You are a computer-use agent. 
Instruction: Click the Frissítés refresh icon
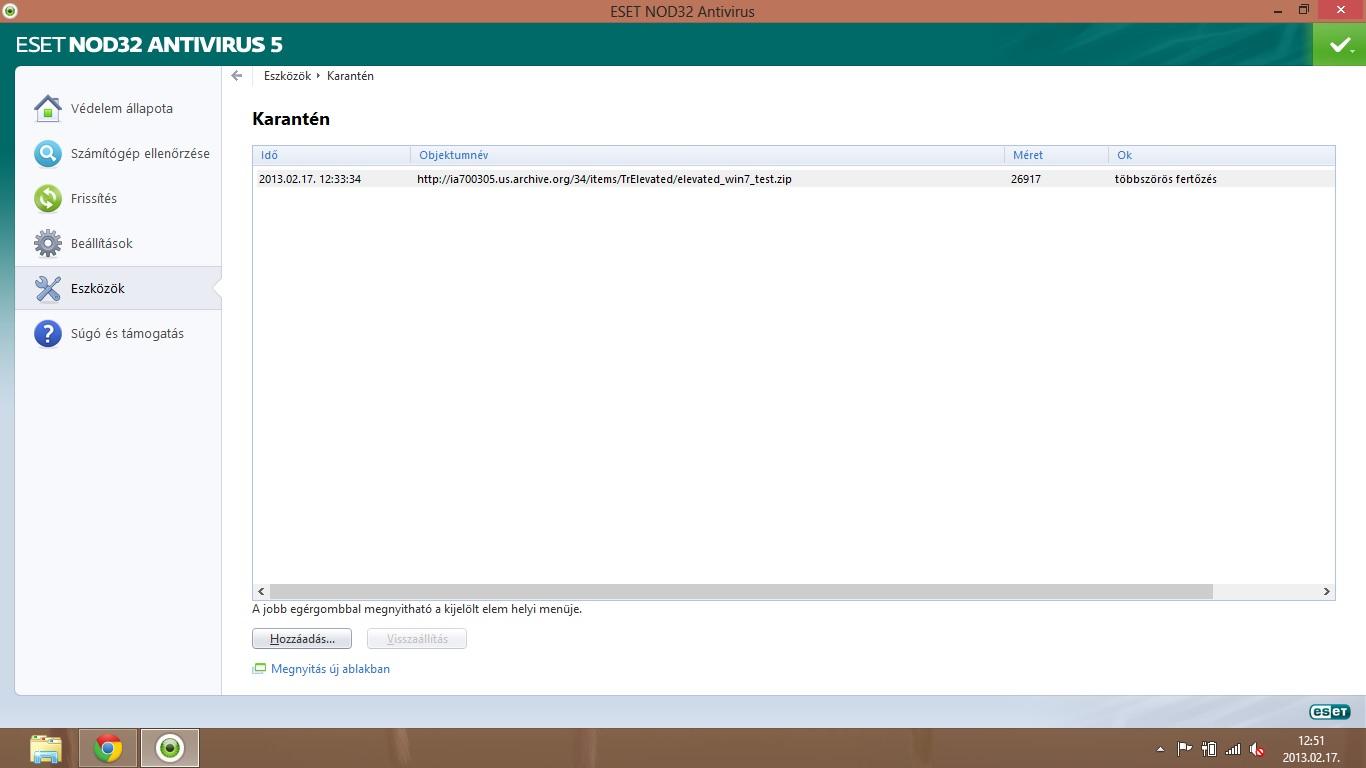click(47, 198)
